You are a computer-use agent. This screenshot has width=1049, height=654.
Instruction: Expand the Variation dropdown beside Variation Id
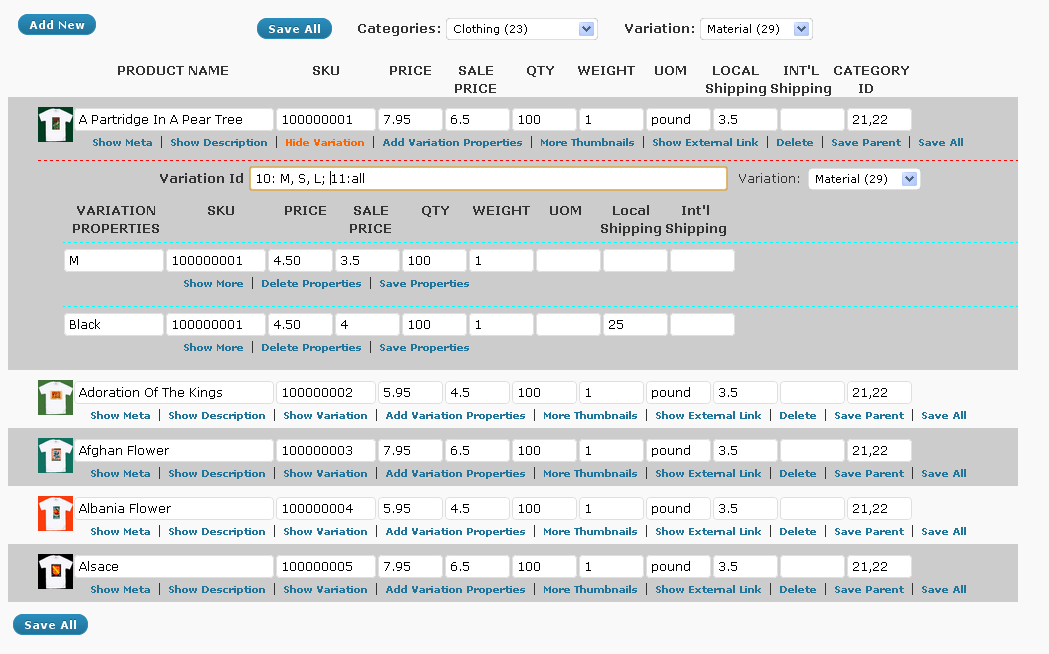click(864, 179)
